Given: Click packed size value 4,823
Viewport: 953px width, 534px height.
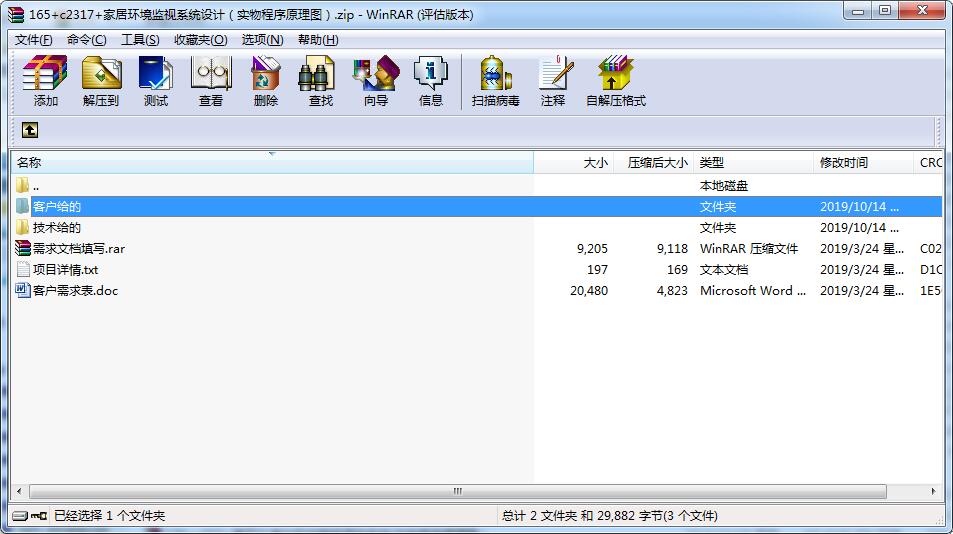Looking at the screenshot, I should tap(672, 290).
